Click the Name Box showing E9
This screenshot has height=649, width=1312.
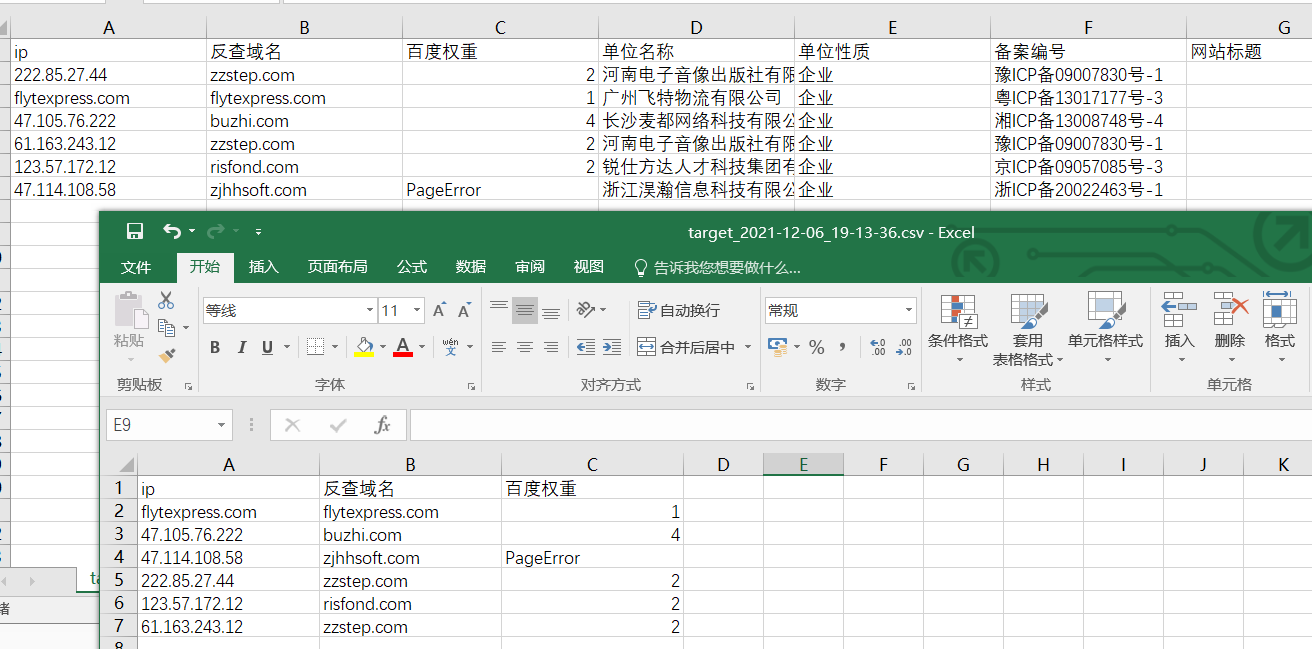160,425
